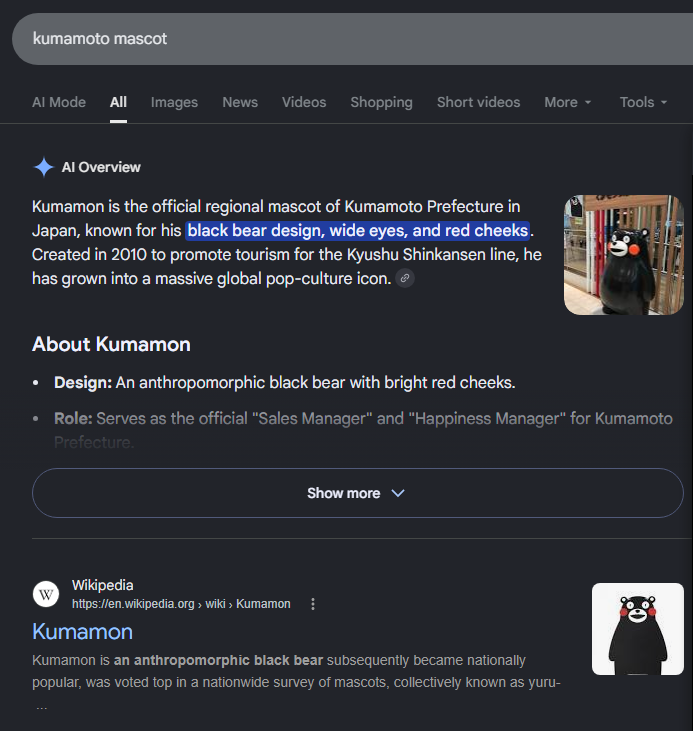
Task: Open the Short videos tab
Action: [478, 102]
